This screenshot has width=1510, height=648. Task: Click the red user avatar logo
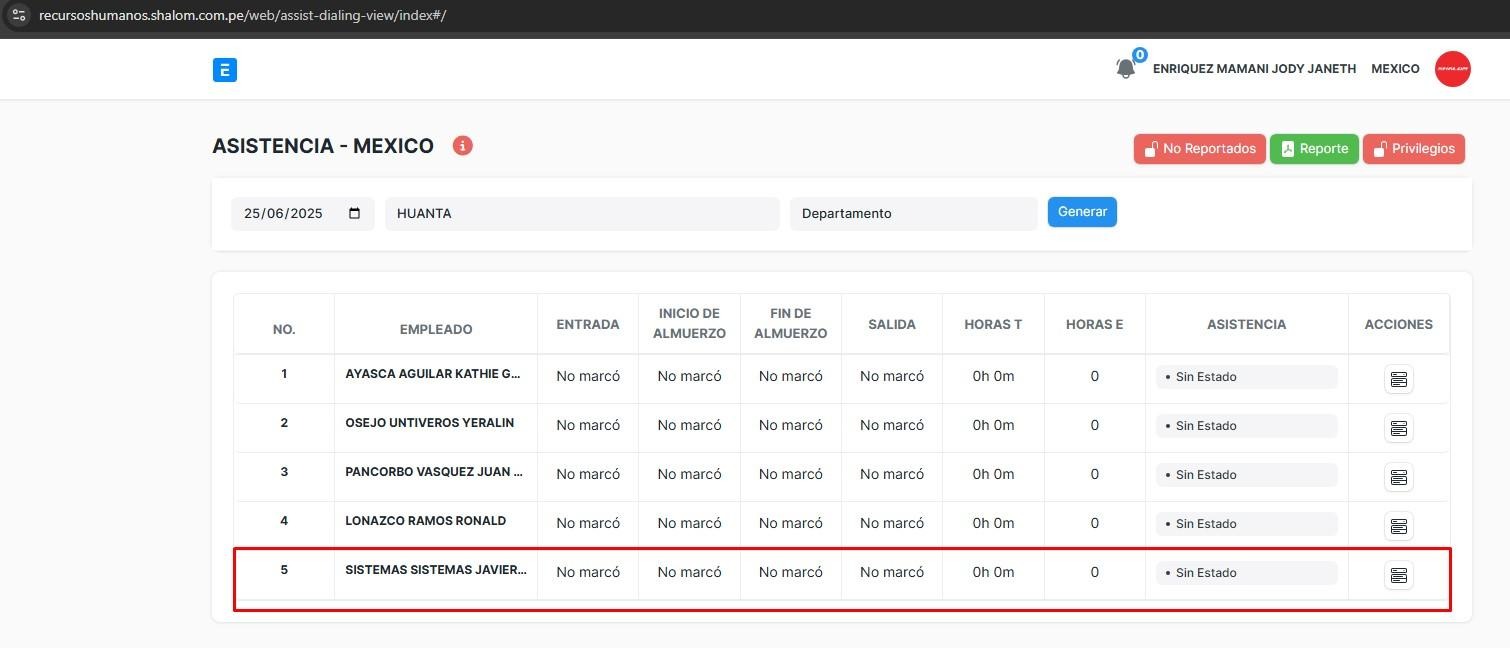pyautogui.click(x=1452, y=69)
